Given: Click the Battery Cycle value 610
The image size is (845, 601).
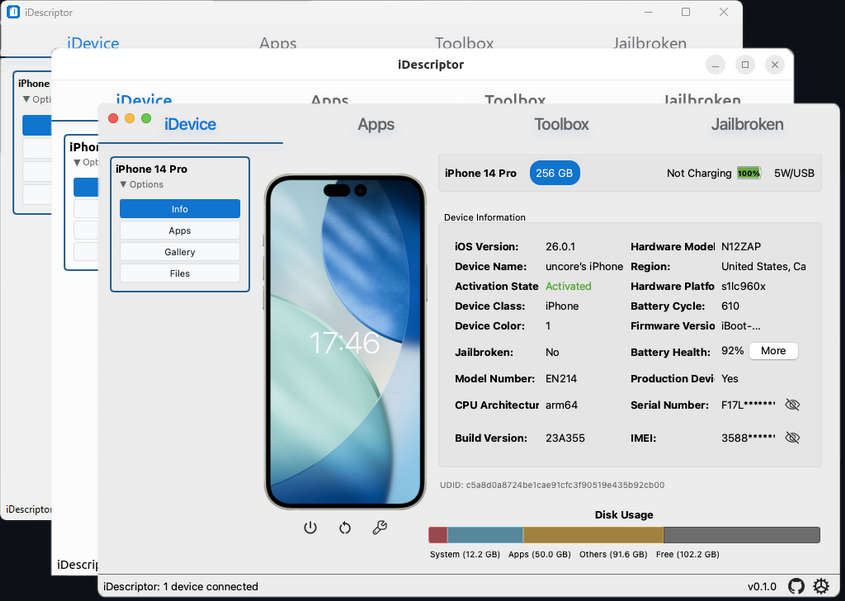Looking at the screenshot, I should tap(730, 306).
